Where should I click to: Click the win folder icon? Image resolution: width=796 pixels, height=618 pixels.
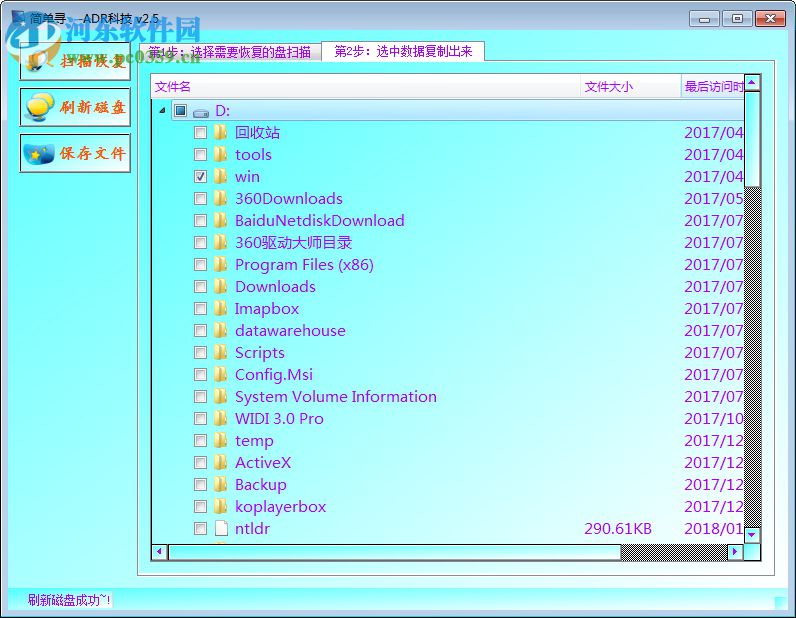coord(220,177)
